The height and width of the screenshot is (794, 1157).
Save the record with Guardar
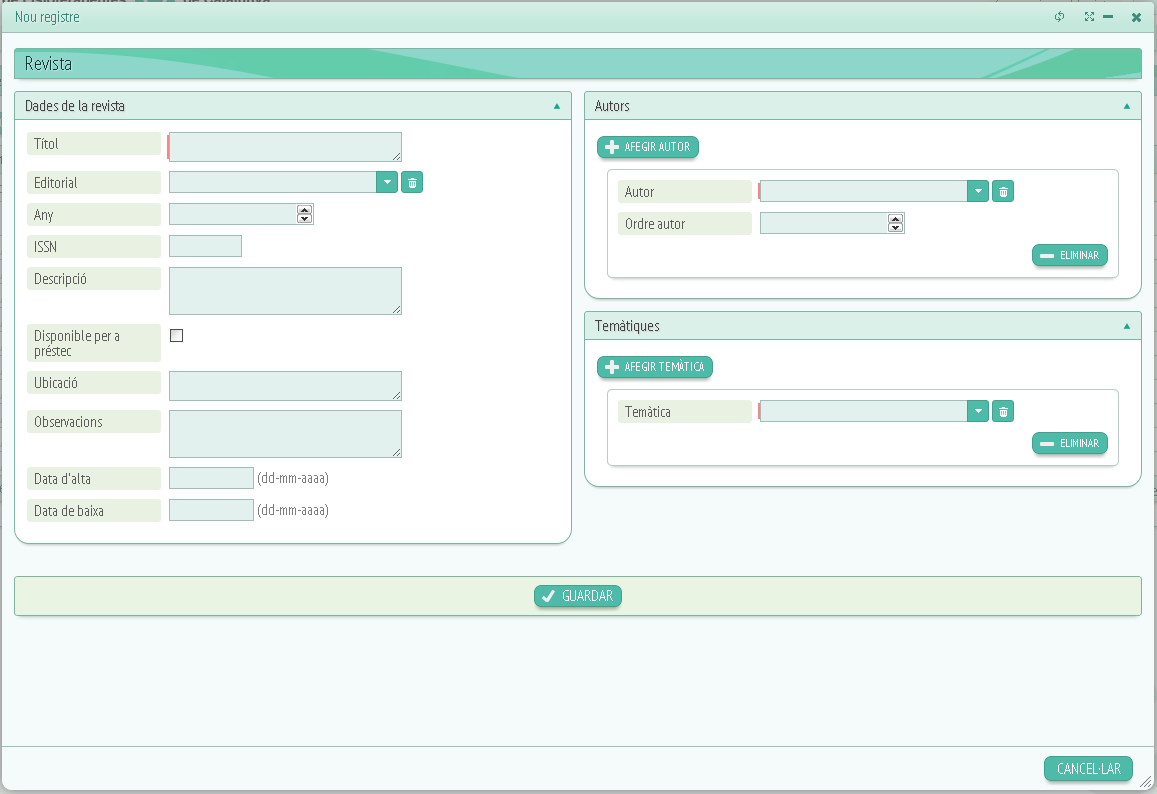(578, 596)
